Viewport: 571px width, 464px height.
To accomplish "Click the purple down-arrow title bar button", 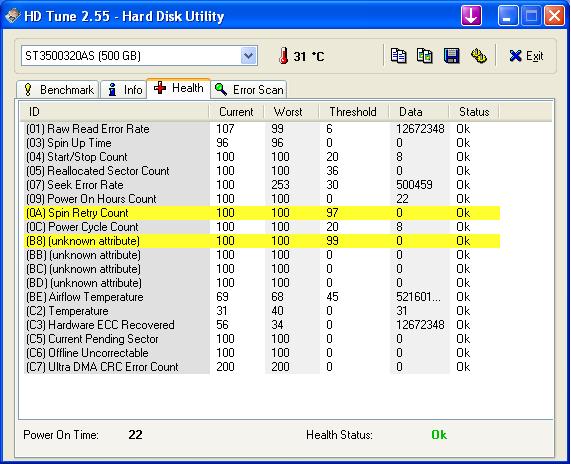I will (471, 16).
